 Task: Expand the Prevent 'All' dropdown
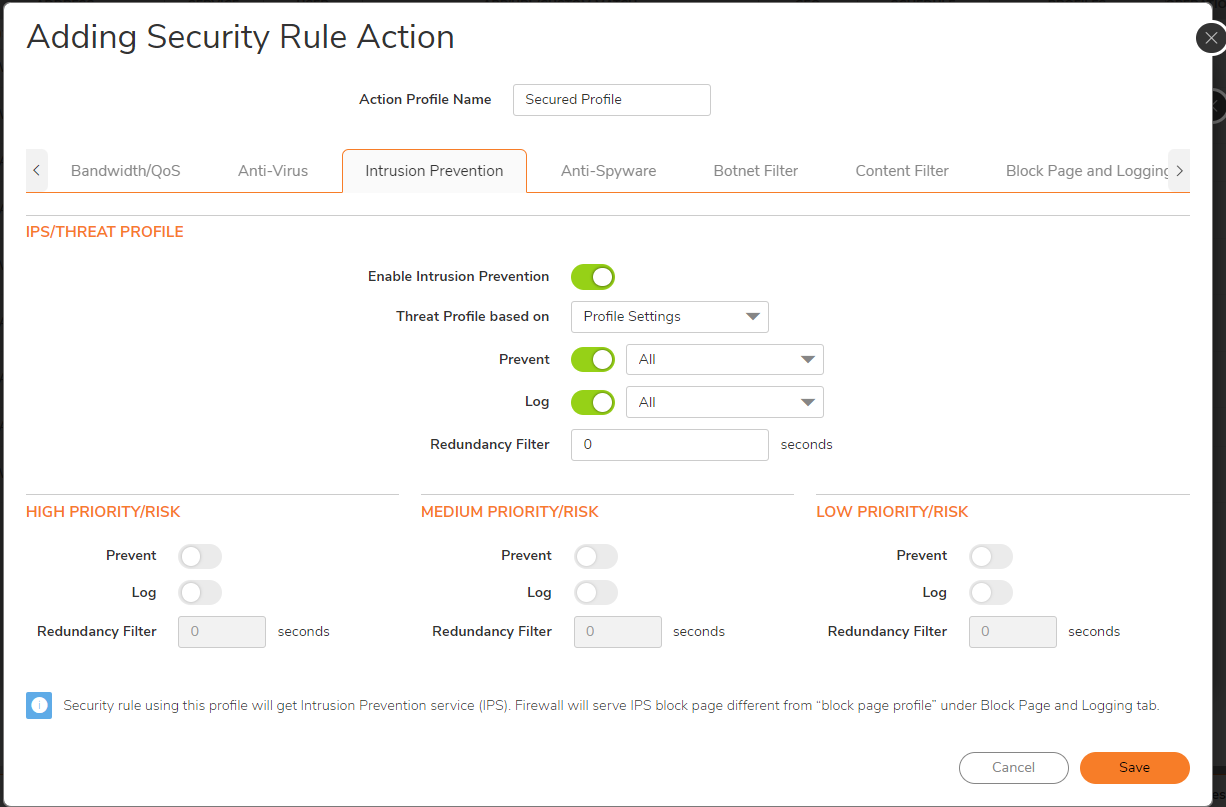[x=724, y=360]
